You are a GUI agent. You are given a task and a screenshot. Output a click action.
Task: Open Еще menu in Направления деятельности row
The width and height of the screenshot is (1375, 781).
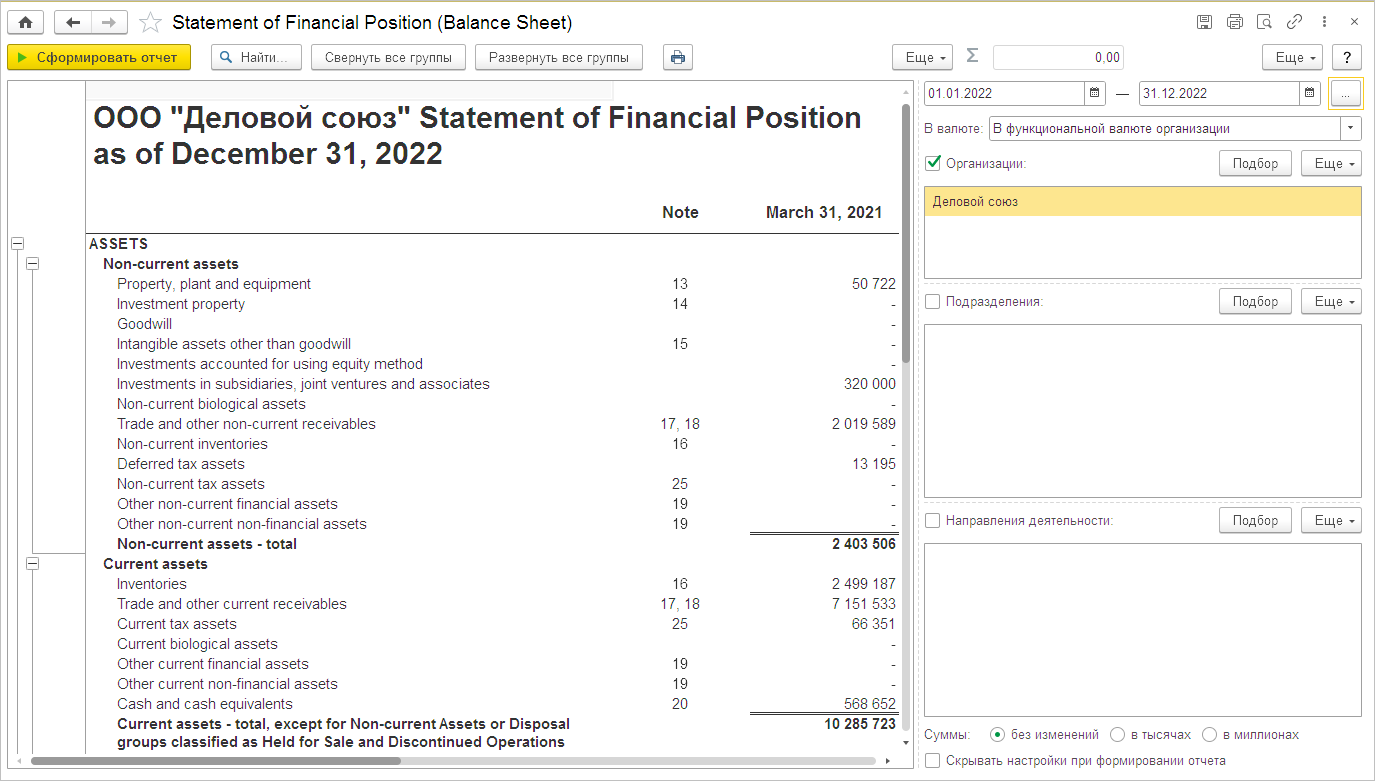pyautogui.click(x=1331, y=520)
